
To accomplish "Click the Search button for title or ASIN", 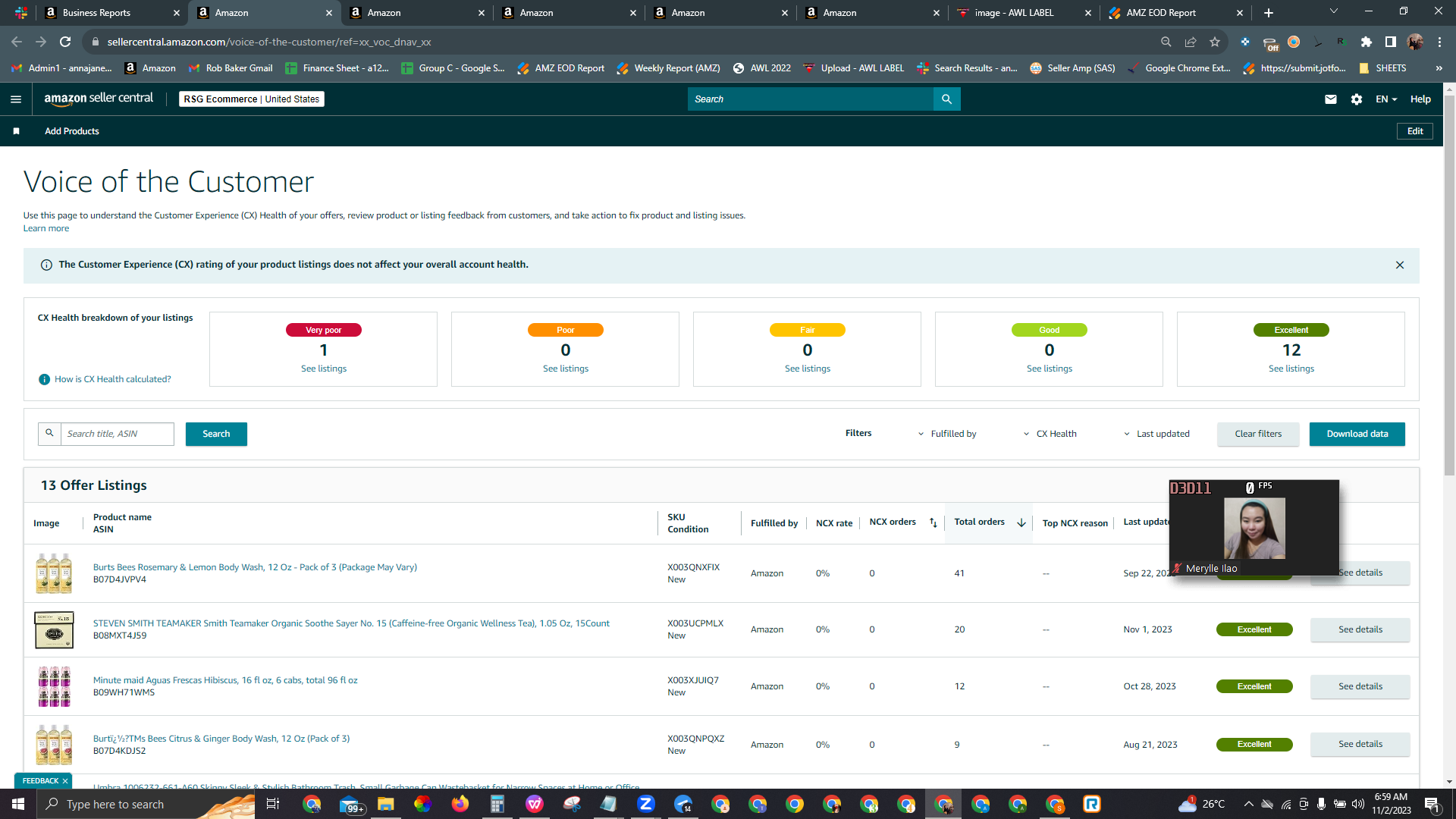I will [x=216, y=434].
